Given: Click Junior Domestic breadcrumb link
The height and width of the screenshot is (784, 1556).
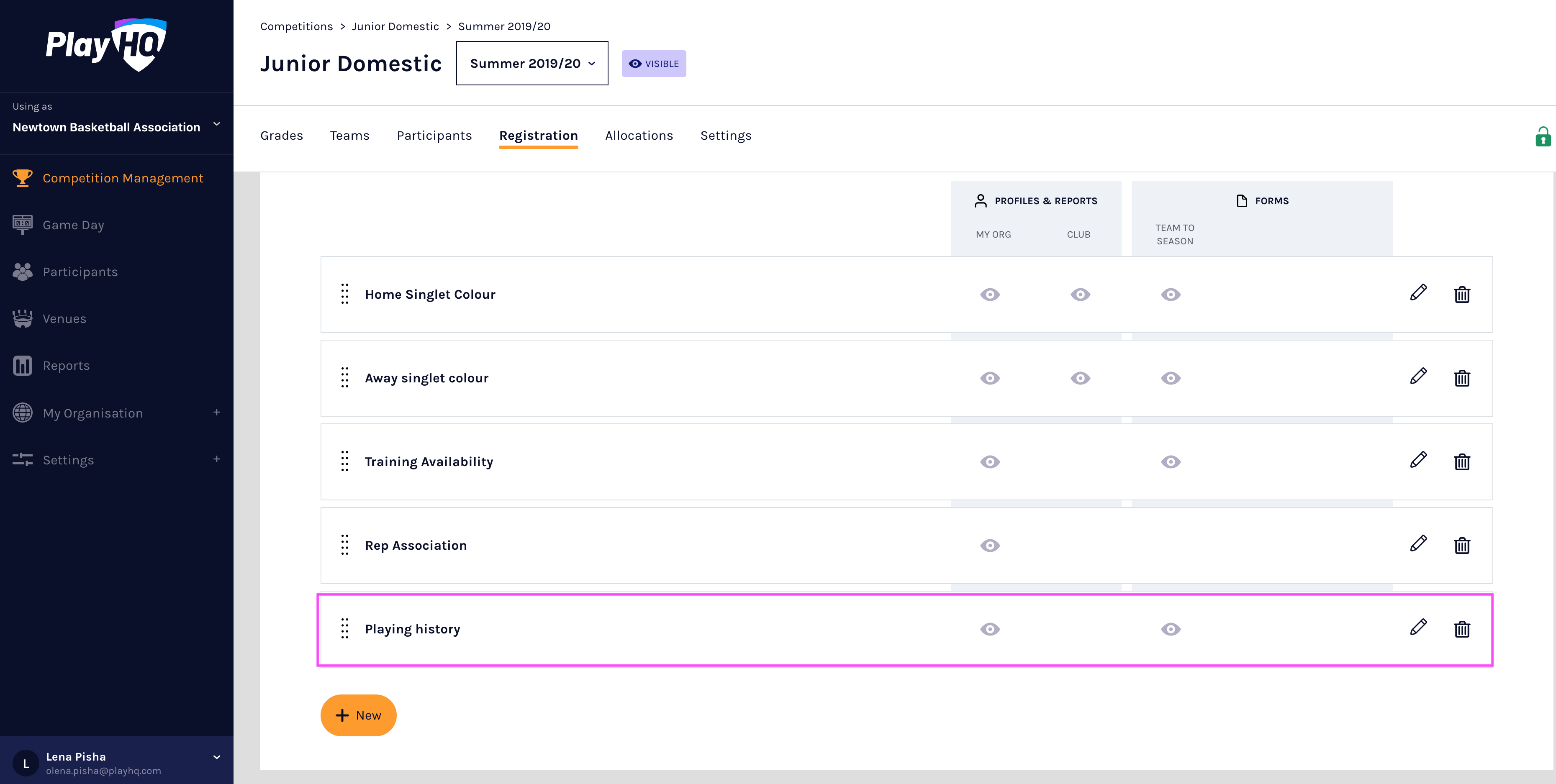Looking at the screenshot, I should click(395, 27).
